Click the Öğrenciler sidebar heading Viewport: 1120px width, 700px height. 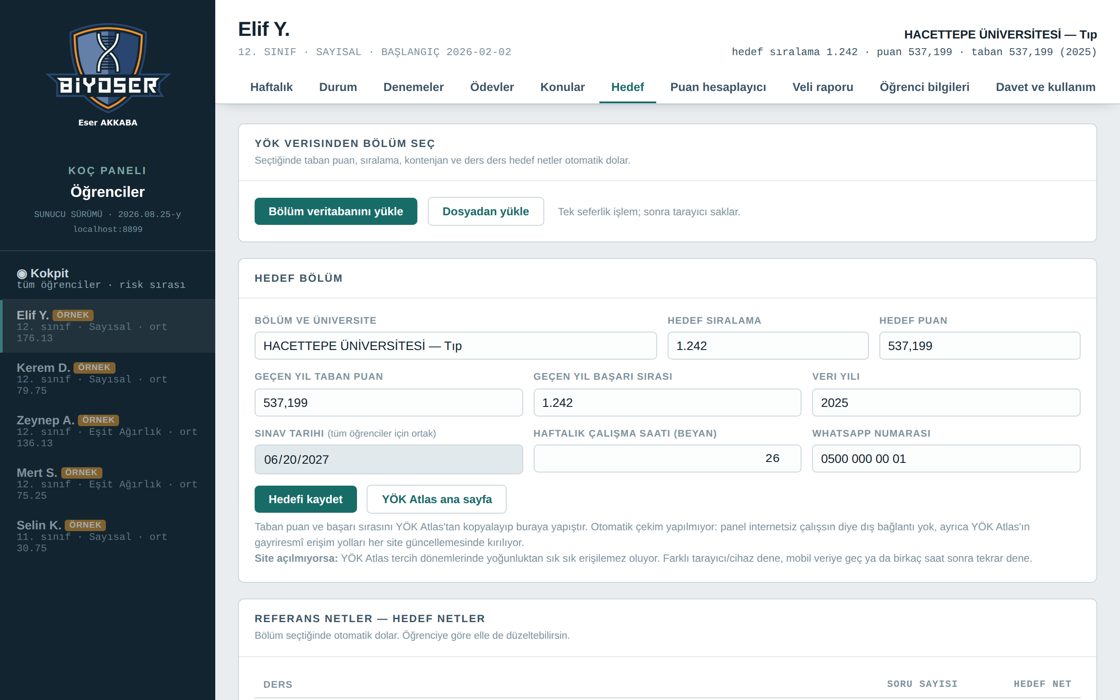[107, 192]
